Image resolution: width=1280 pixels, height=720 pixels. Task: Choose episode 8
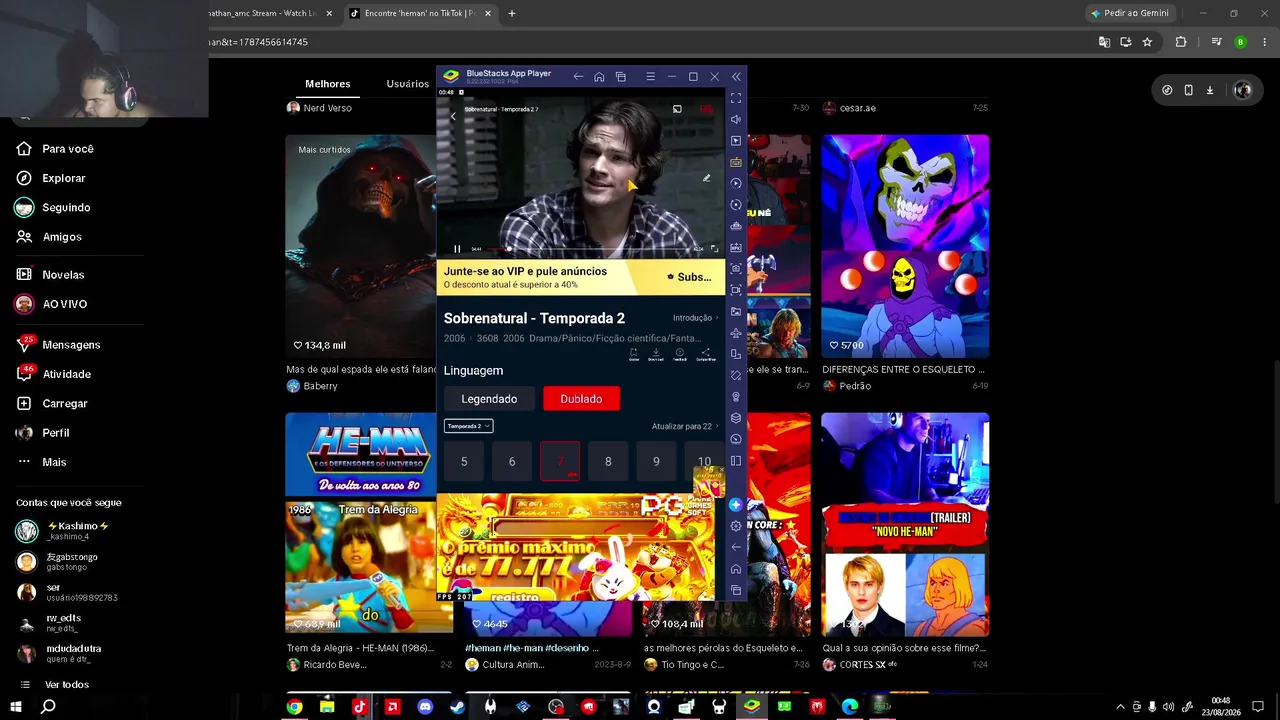tap(608, 461)
